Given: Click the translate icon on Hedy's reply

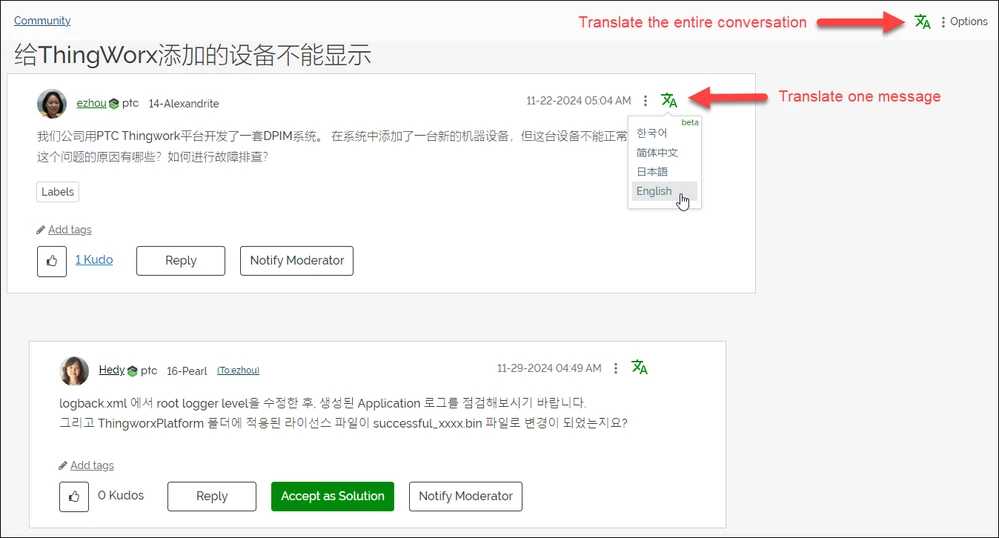Looking at the screenshot, I should point(639,367).
